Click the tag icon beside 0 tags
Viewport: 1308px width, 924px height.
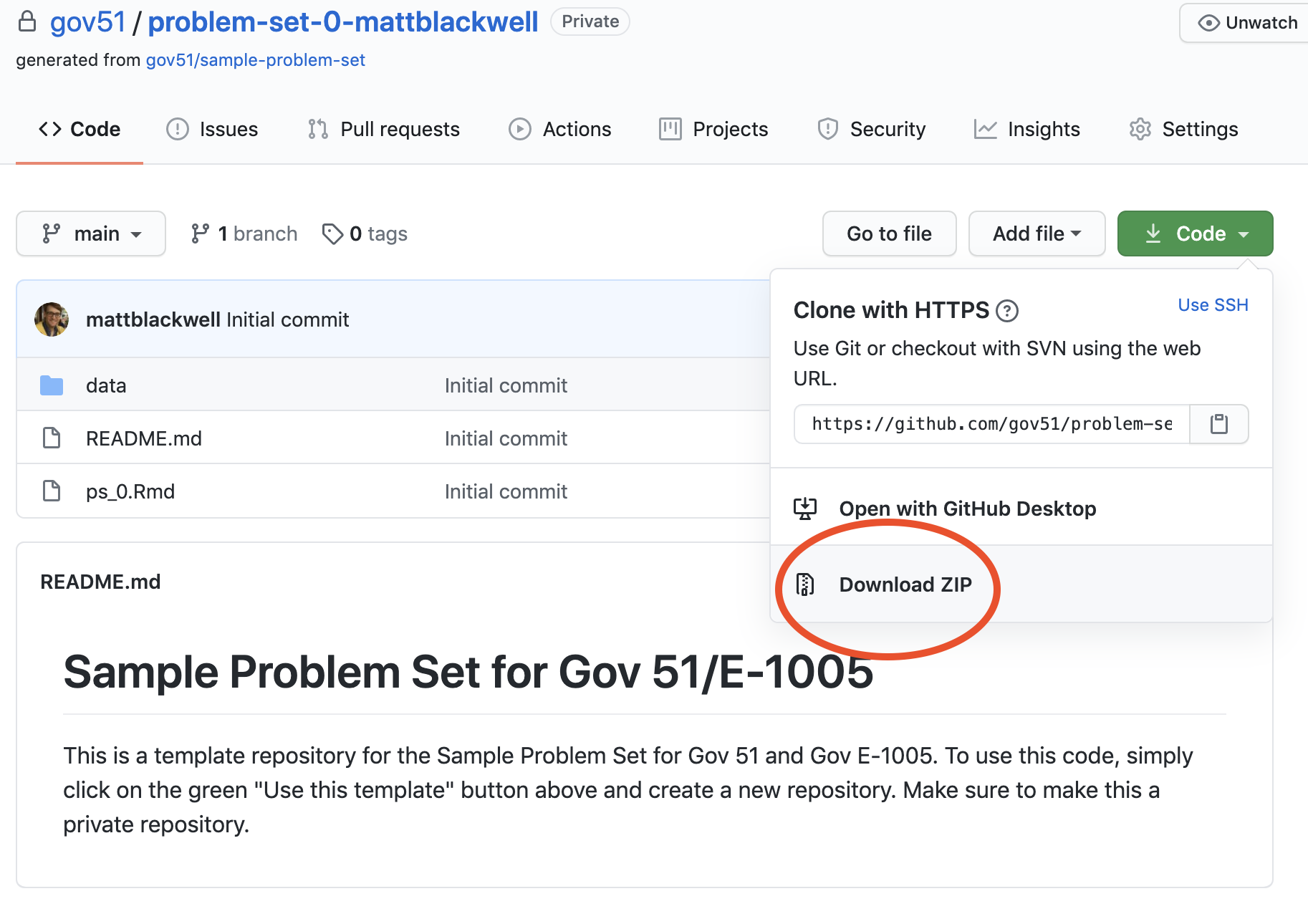tap(332, 234)
